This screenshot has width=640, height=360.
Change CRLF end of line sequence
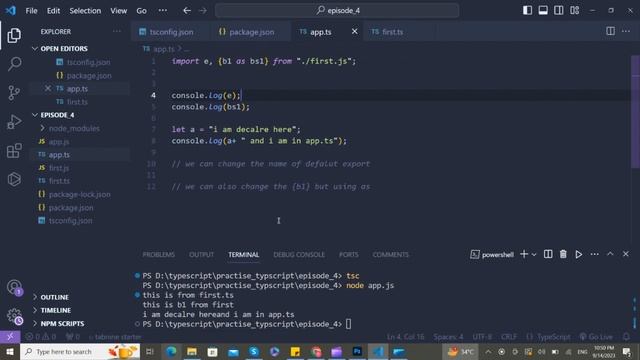click(509, 337)
